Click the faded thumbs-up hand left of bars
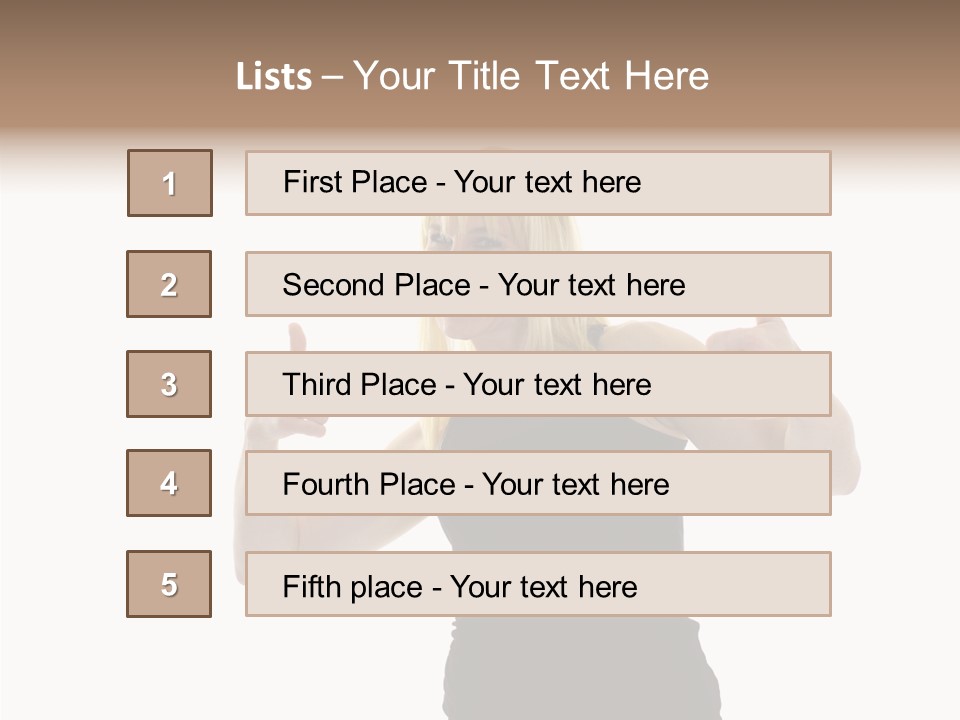This screenshot has width=960, height=720. point(296,338)
